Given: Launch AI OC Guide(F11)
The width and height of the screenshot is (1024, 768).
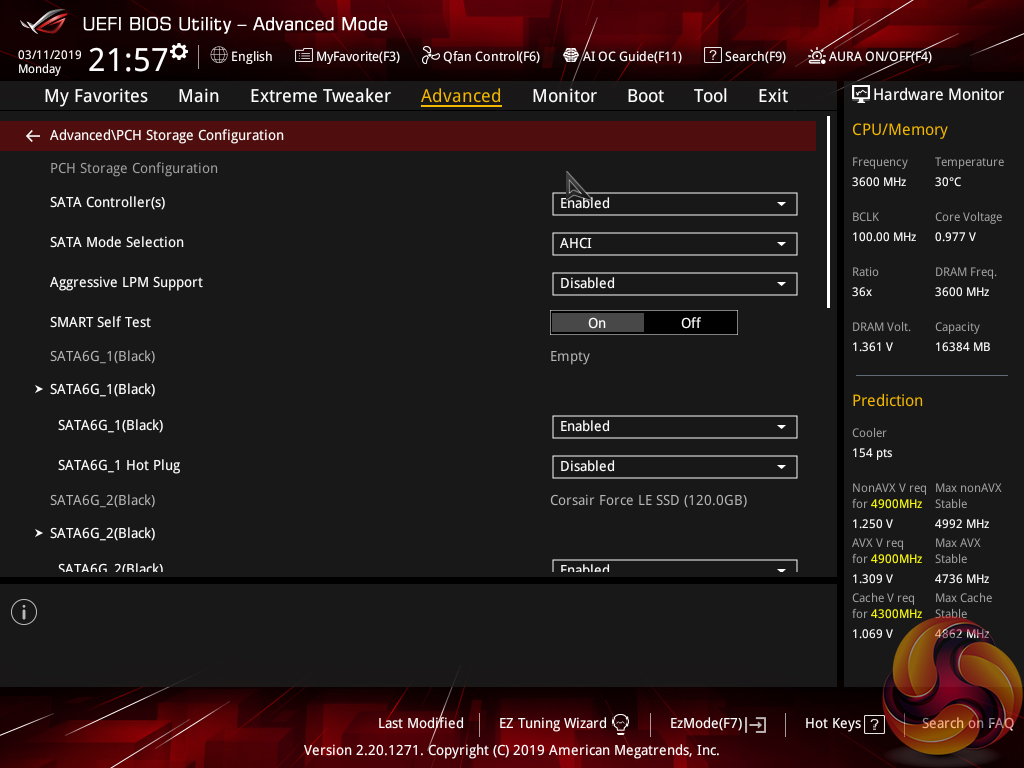Looking at the screenshot, I should [622, 56].
